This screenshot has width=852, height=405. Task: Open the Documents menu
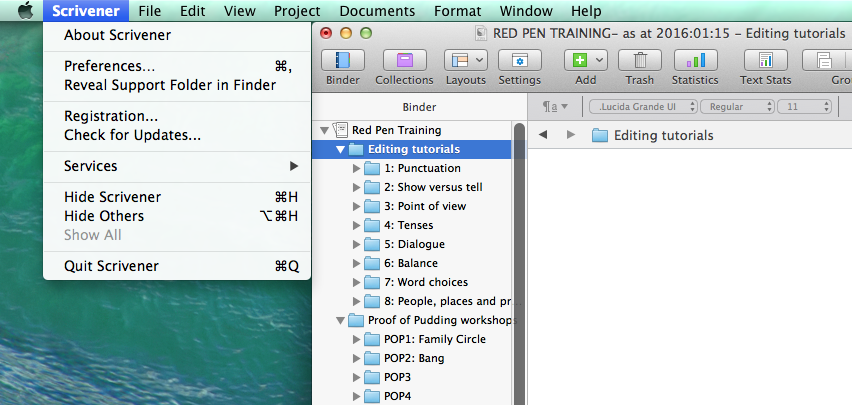[377, 11]
